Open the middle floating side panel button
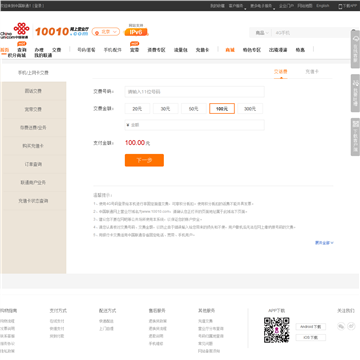Image resolution: width=360 pixels, height=360 pixels. coord(355,93)
